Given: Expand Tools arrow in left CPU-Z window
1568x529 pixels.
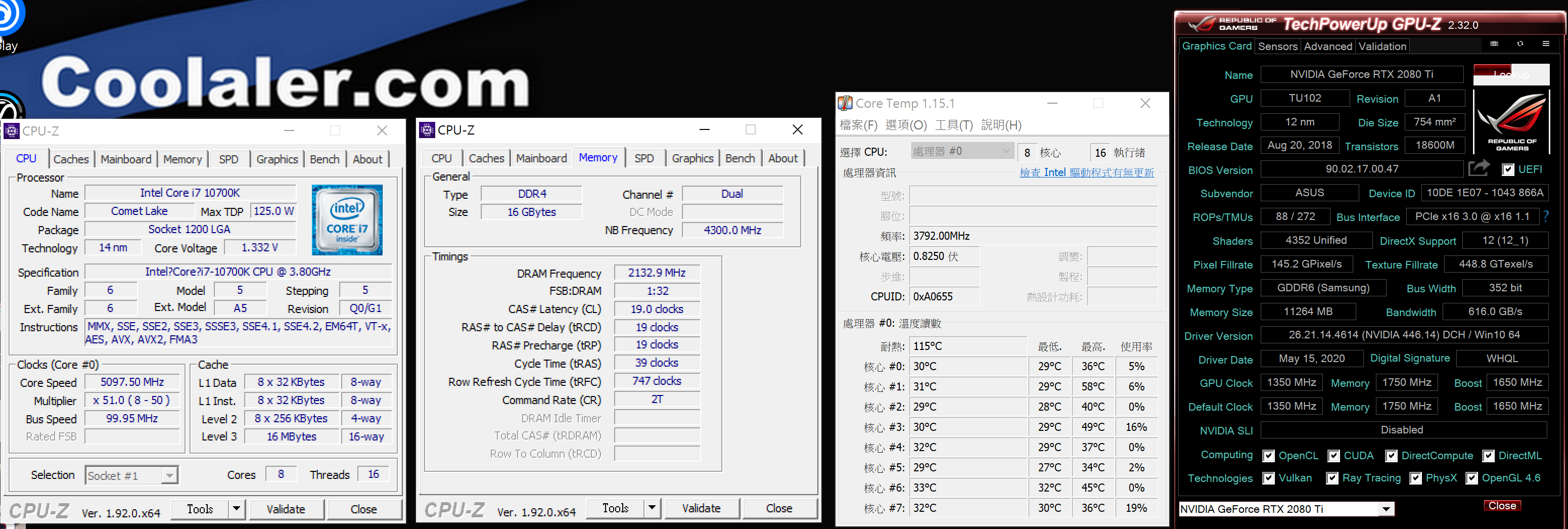Looking at the screenshot, I should point(237,508).
